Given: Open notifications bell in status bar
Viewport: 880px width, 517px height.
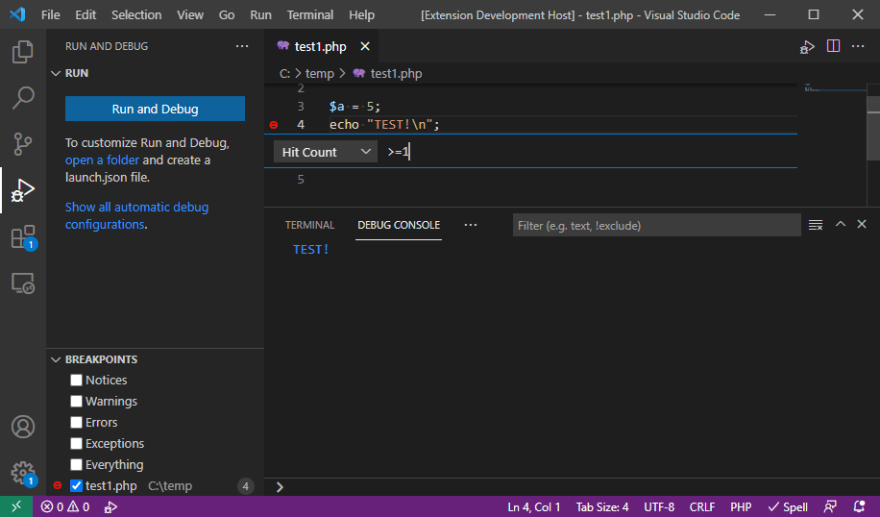Looking at the screenshot, I should tap(859, 507).
